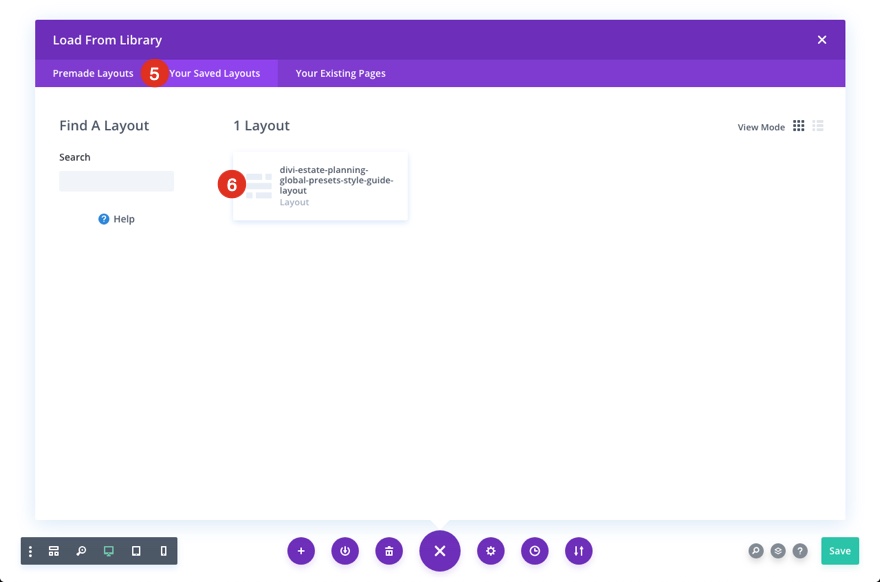Click the green Save button
Screen dimensions: 880x582
click(840, 551)
